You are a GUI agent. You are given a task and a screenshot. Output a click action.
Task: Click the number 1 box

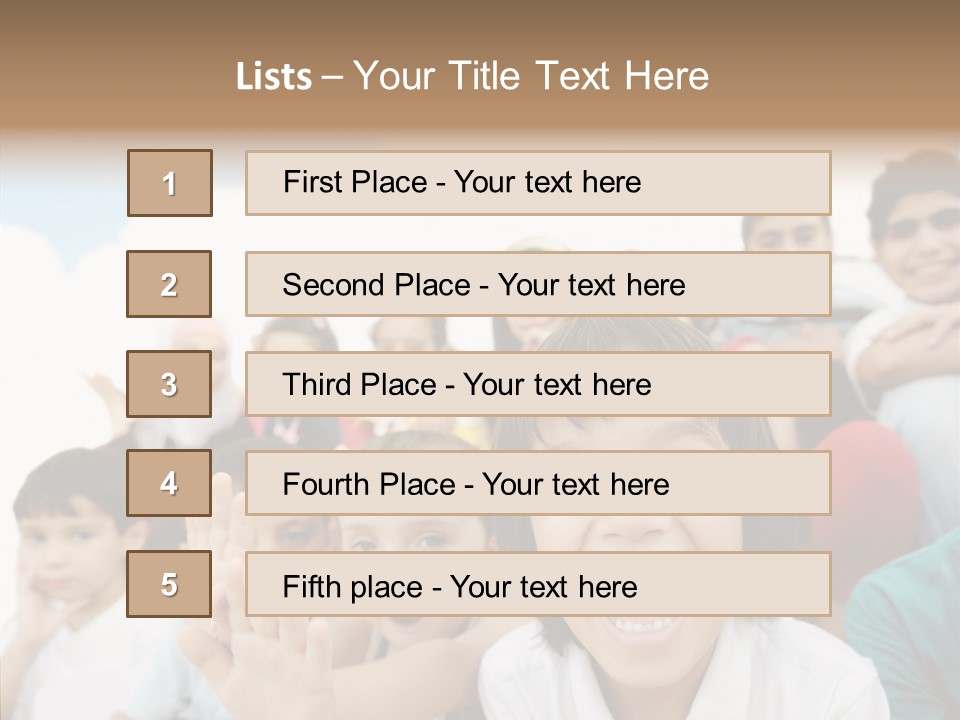click(x=169, y=183)
